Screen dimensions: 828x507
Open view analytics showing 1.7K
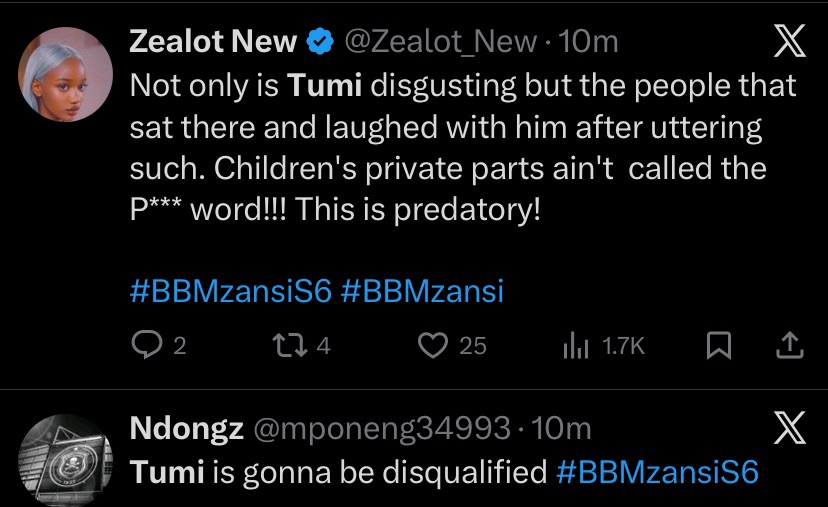[577, 346]
